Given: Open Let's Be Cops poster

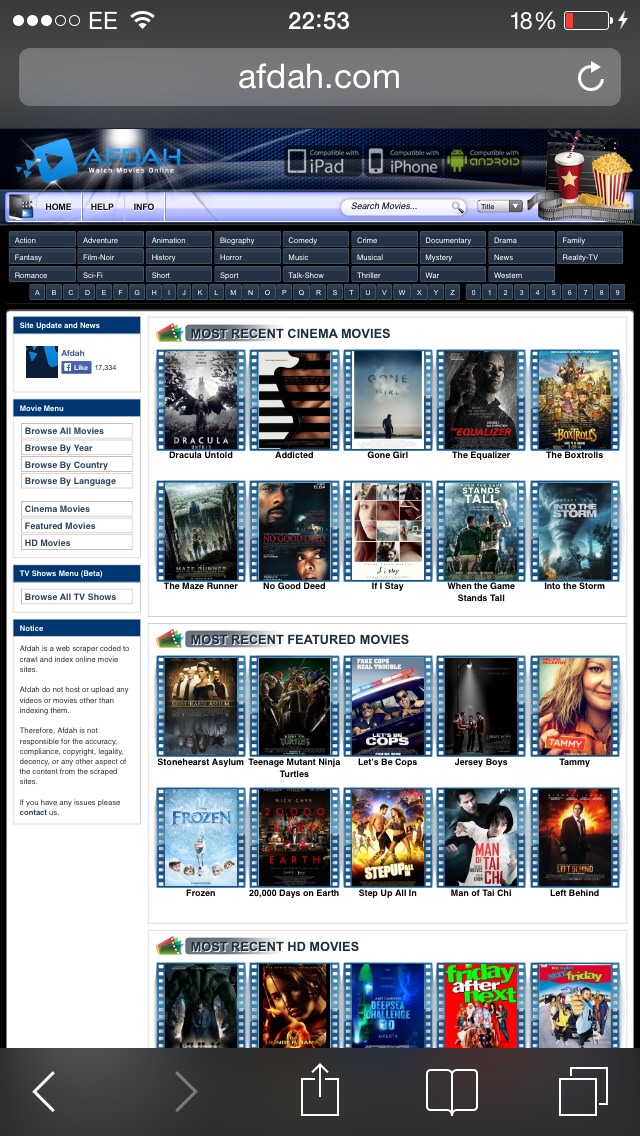Looking at the screenshot, I should click(x=388, y=706).
